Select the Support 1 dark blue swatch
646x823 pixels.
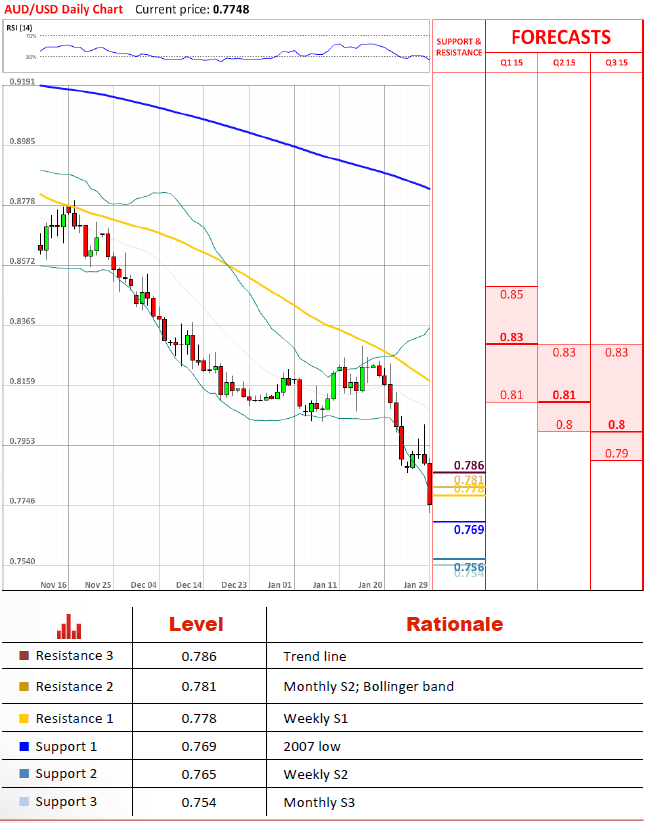24,746
